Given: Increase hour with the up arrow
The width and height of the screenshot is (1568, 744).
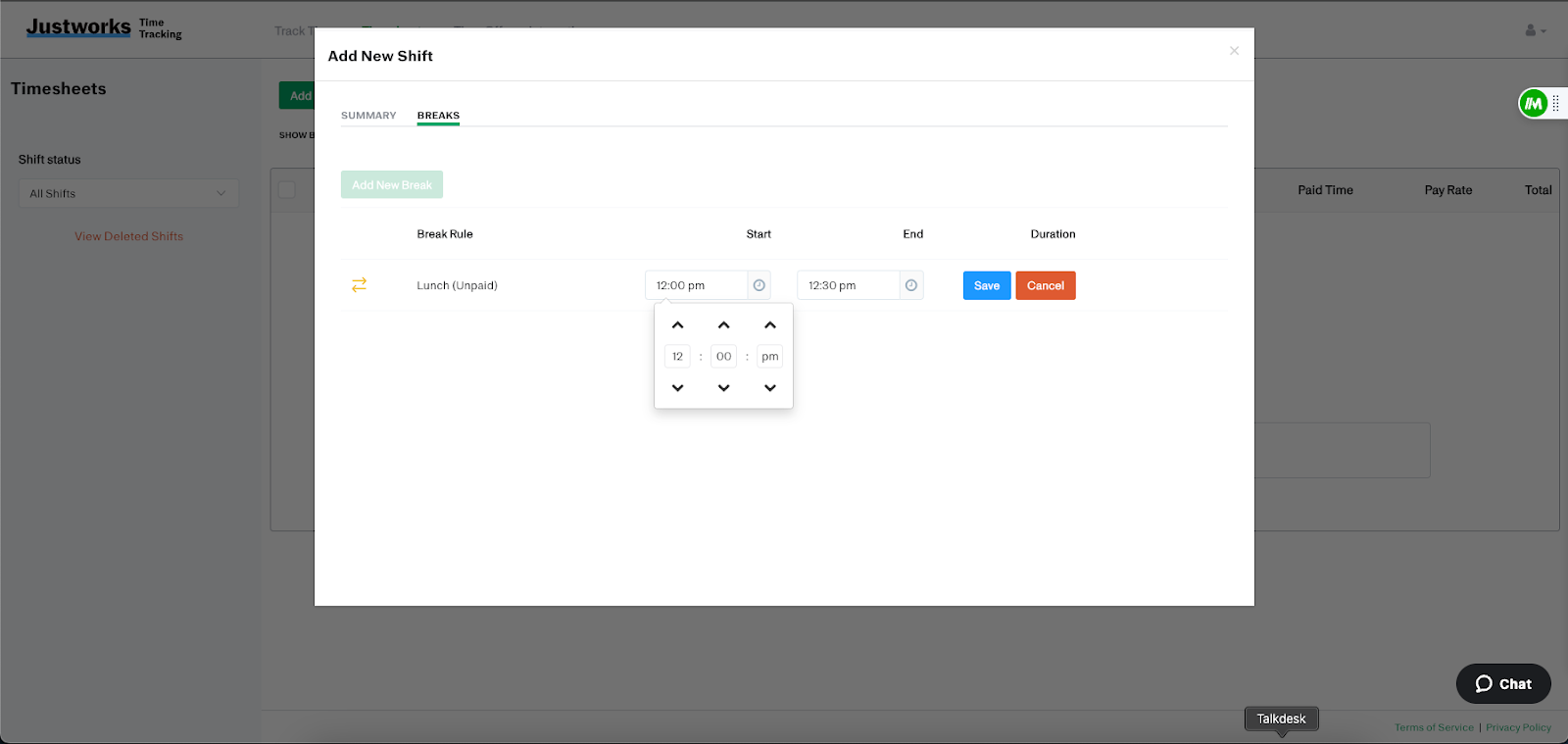Looking at the screenshot, I should tap(677, 325).
